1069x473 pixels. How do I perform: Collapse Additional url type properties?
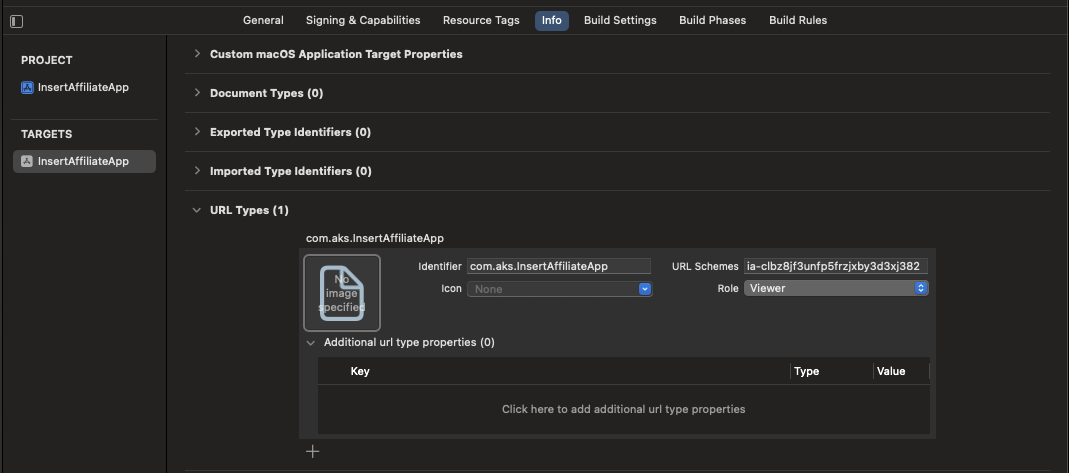(x=311, y=342)
